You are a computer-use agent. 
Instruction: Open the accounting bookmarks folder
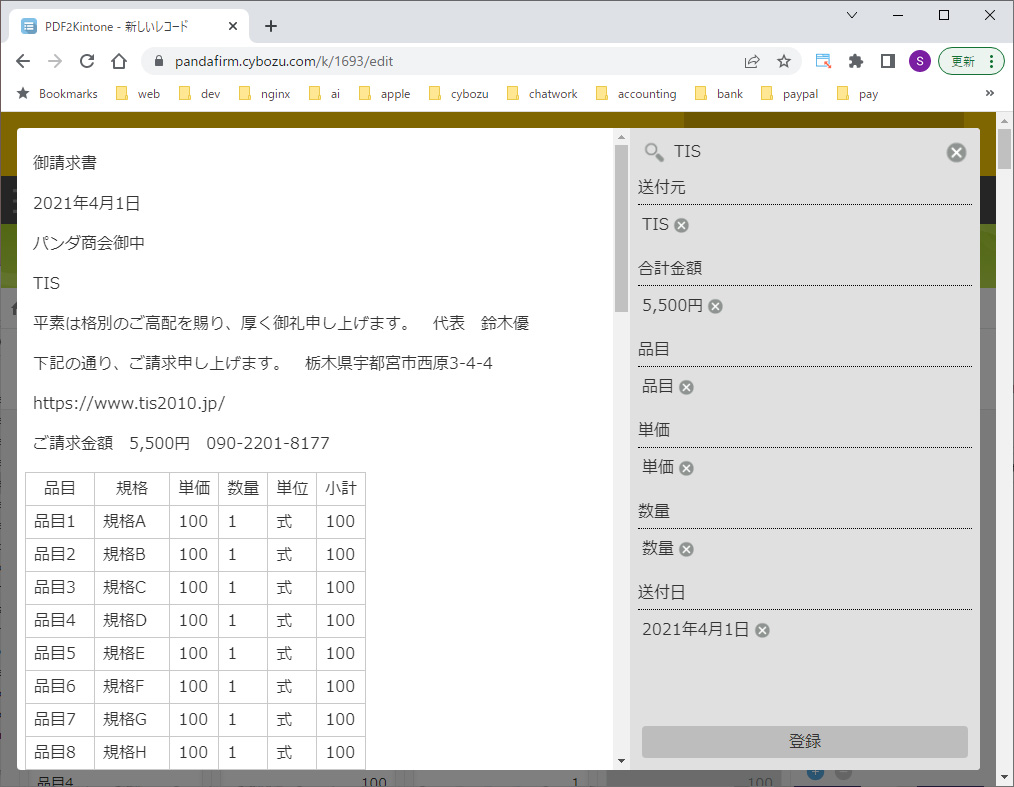(x=636, y=94)
